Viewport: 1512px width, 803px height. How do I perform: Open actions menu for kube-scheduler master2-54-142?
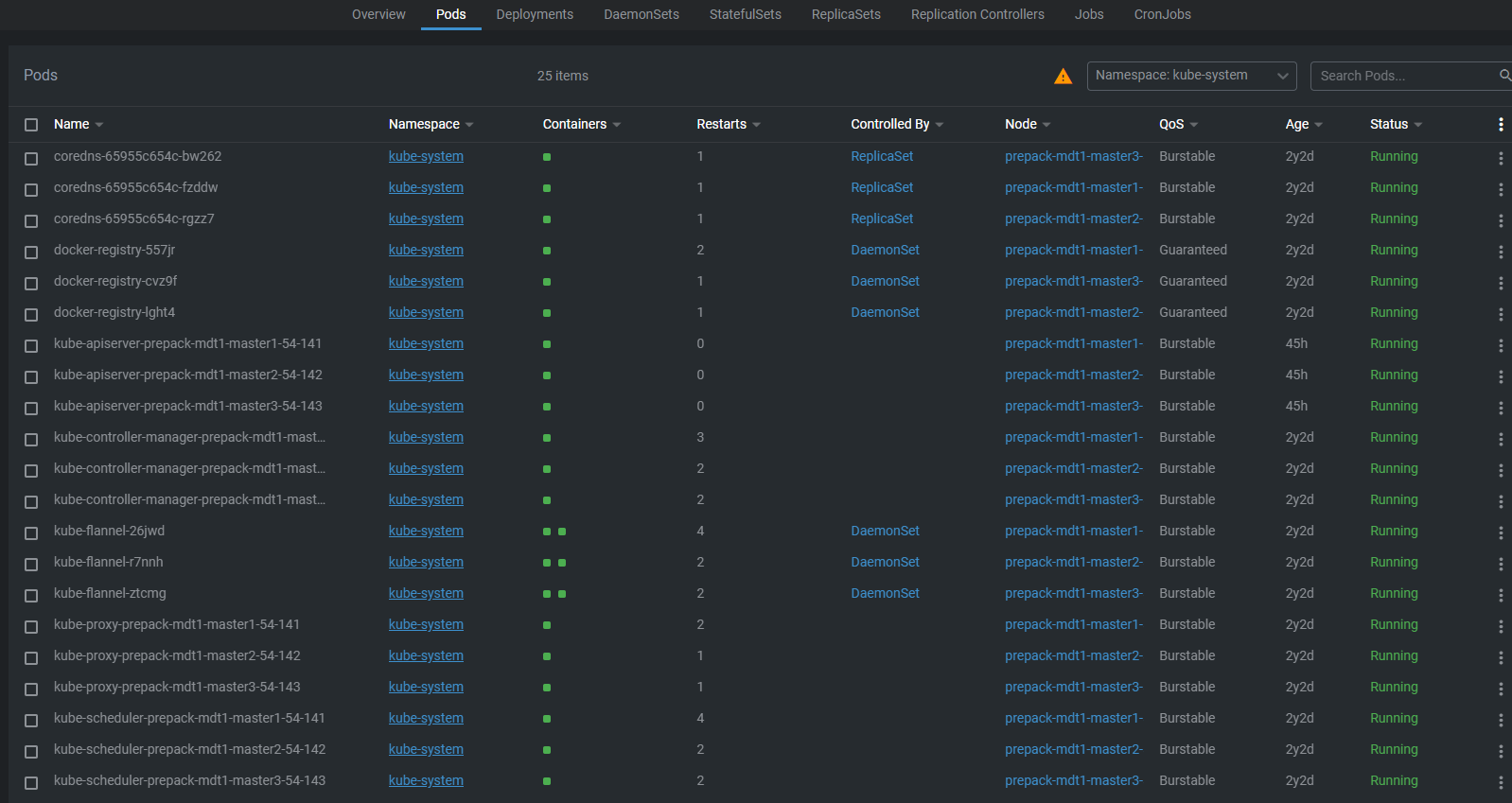(x=1501, y=751)
